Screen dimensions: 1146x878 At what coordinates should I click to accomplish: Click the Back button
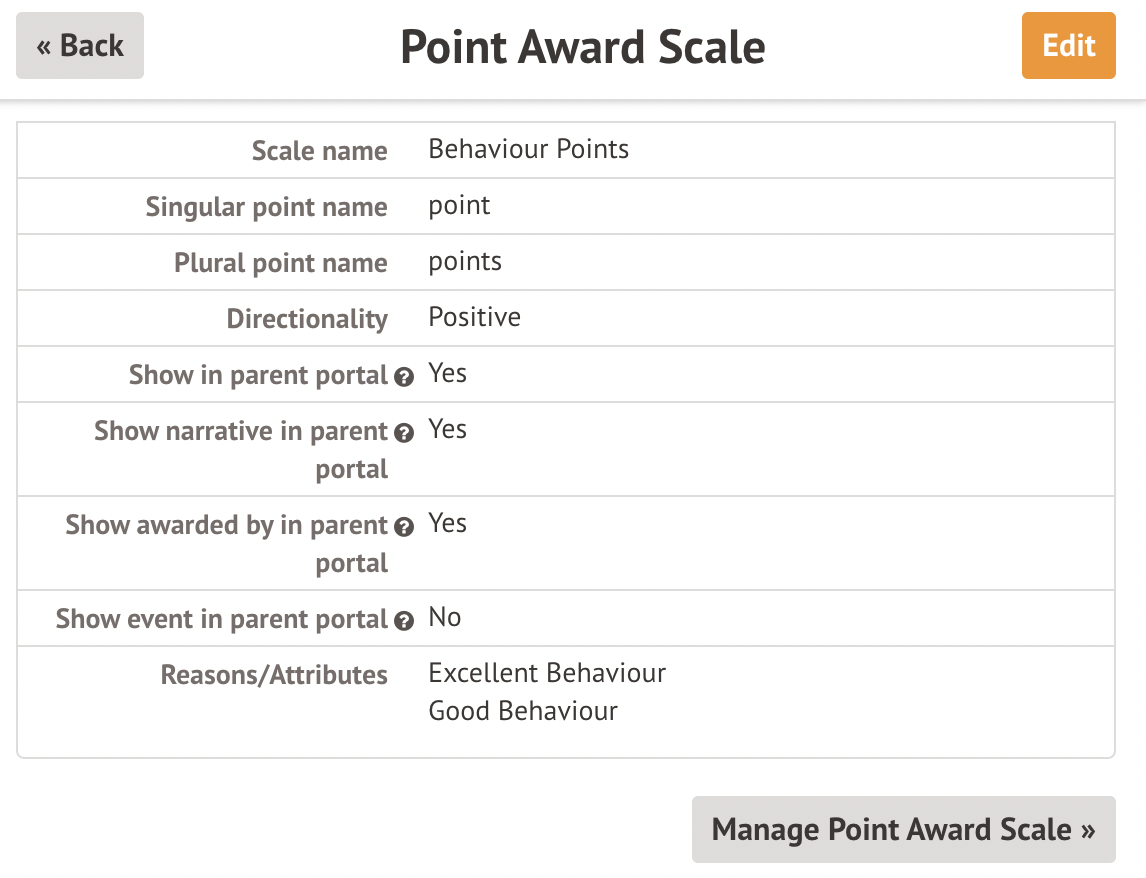[80, 46]
